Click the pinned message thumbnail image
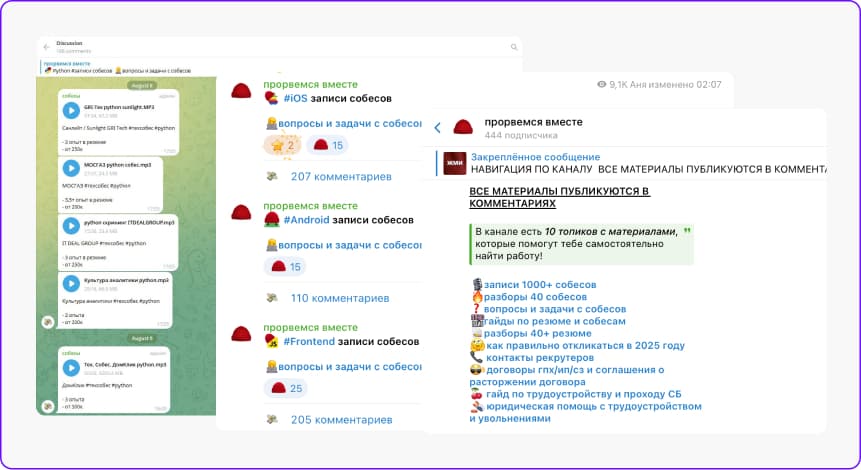 455,163
